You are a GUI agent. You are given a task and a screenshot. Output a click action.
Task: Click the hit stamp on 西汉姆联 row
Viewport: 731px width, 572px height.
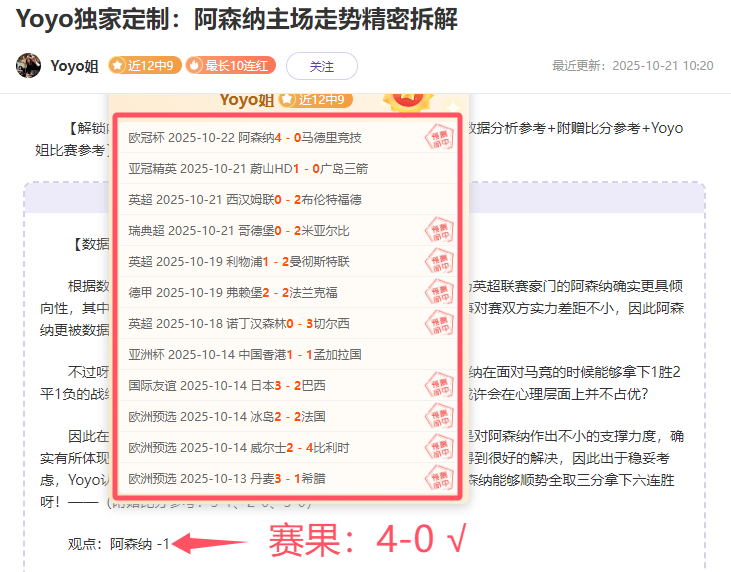(x=438, y=199)
